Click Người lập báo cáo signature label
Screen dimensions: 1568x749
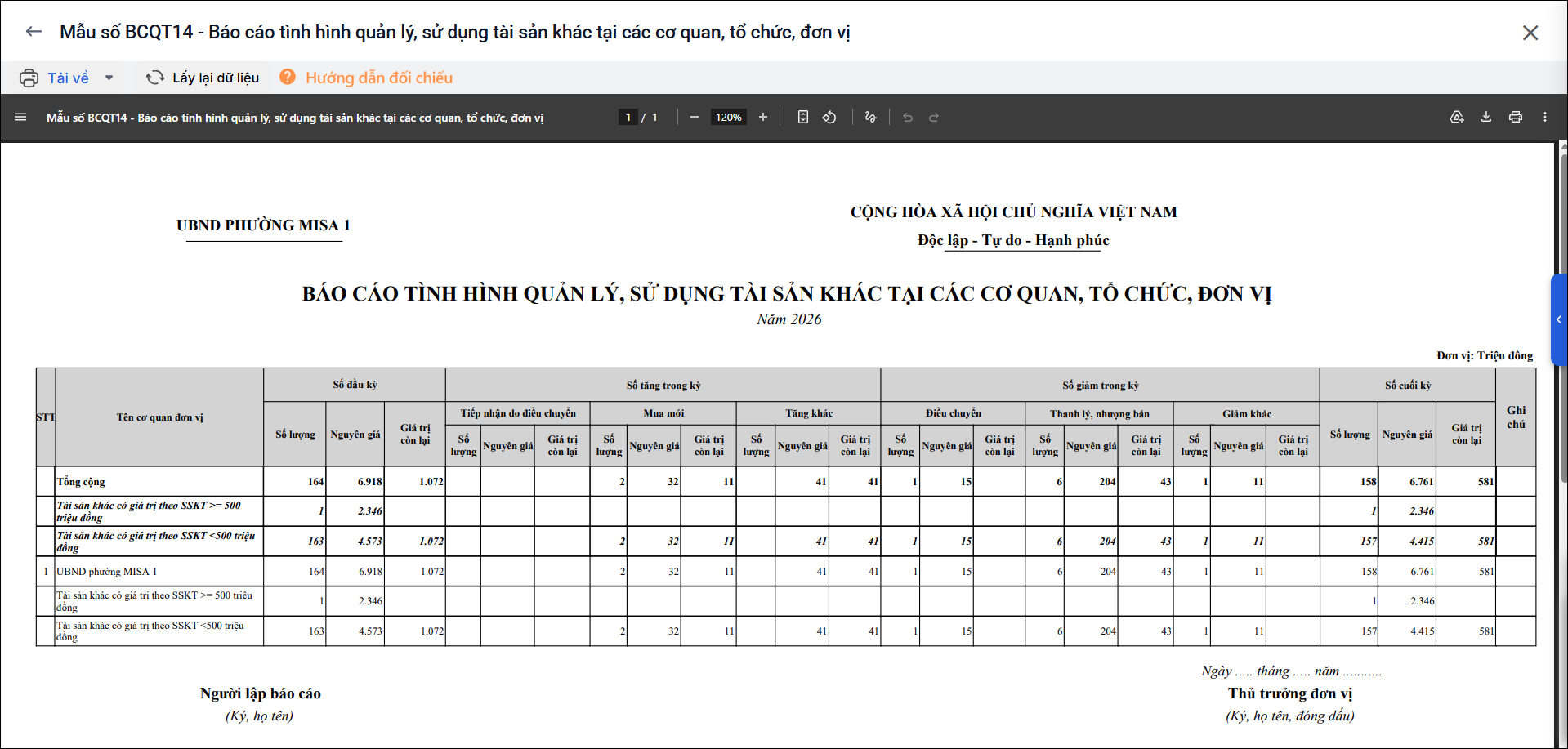261,693
